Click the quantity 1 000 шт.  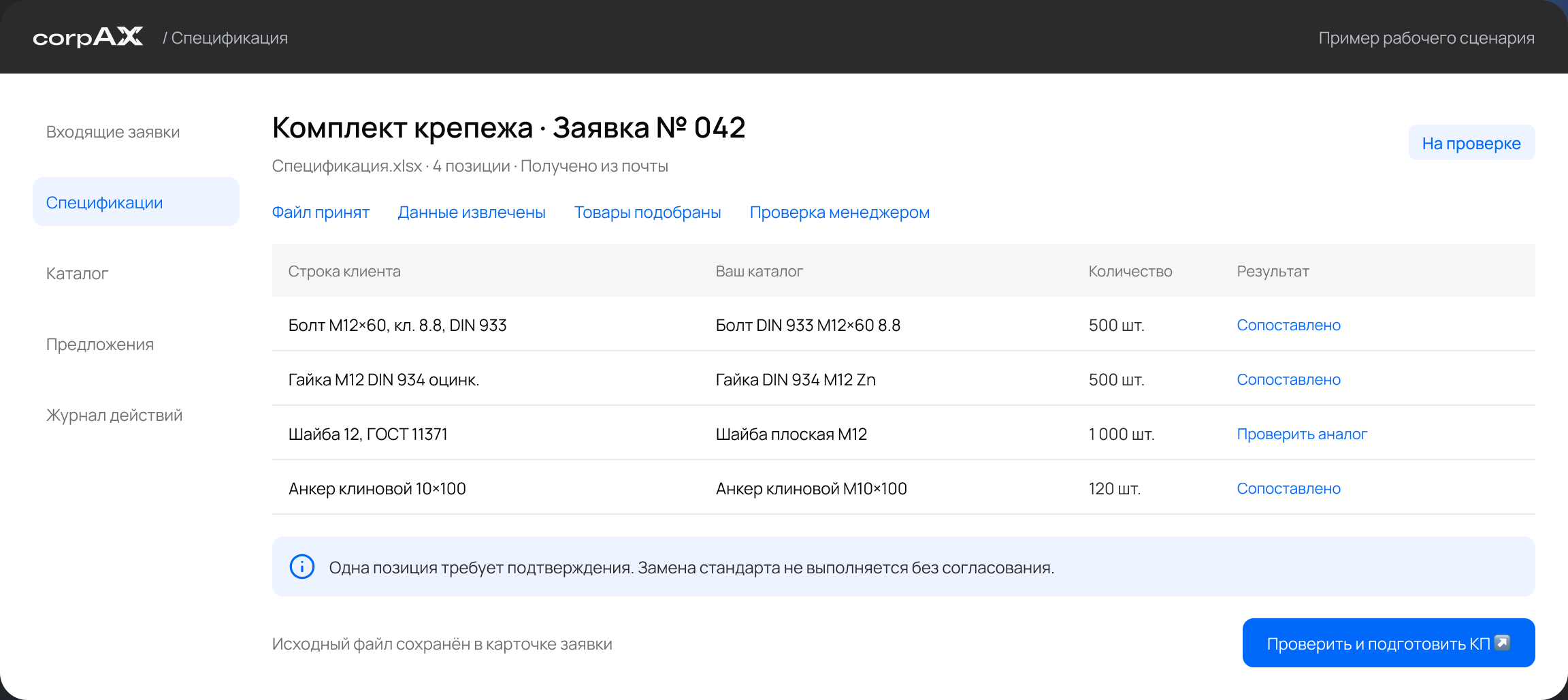pyautogui.click(x=1122, y=434)
